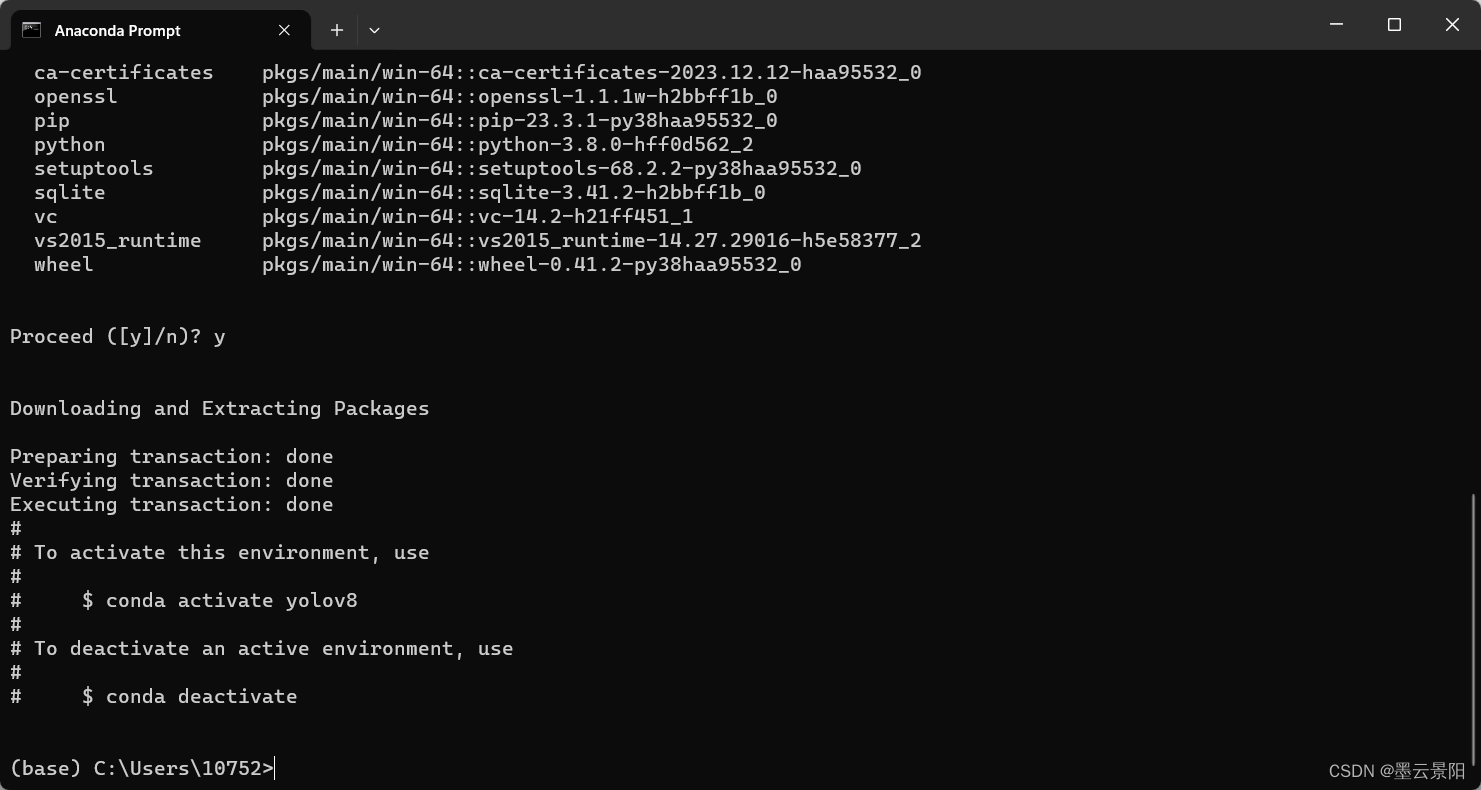Click the sqlite-3.41.2 package entry

pyautogui.click(x=513, y=192)
